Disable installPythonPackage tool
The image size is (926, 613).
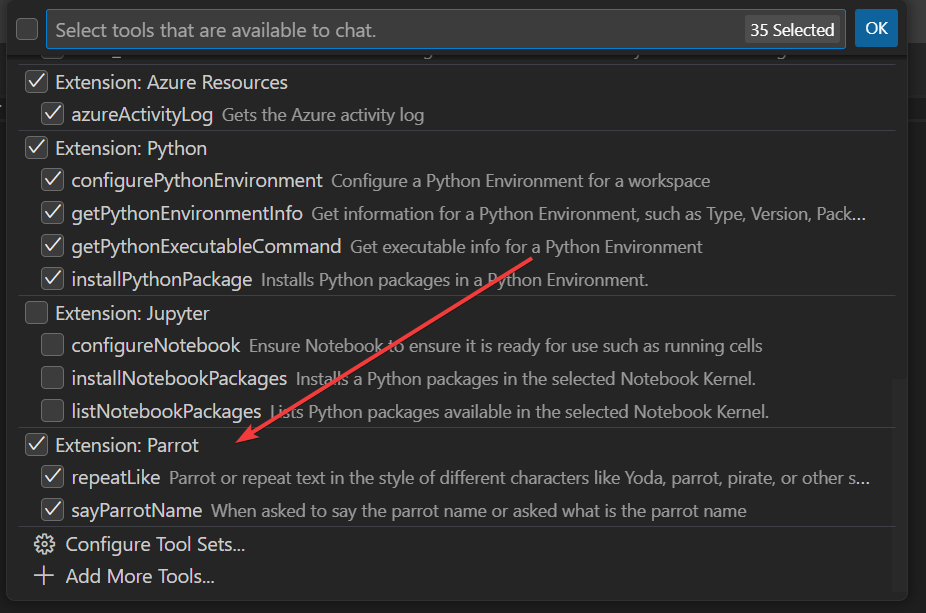pos(52,279)
